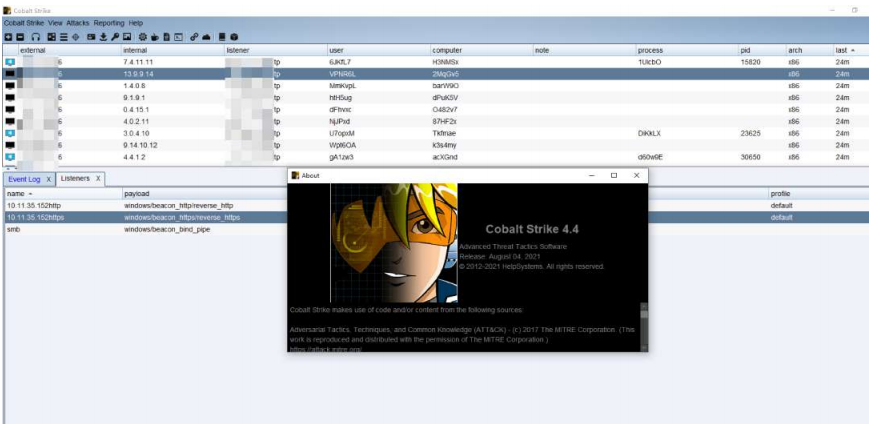The width and height of the screenshot is (872, 426).
Task: Sort sessions by the note column header
Action: (584, 50)
